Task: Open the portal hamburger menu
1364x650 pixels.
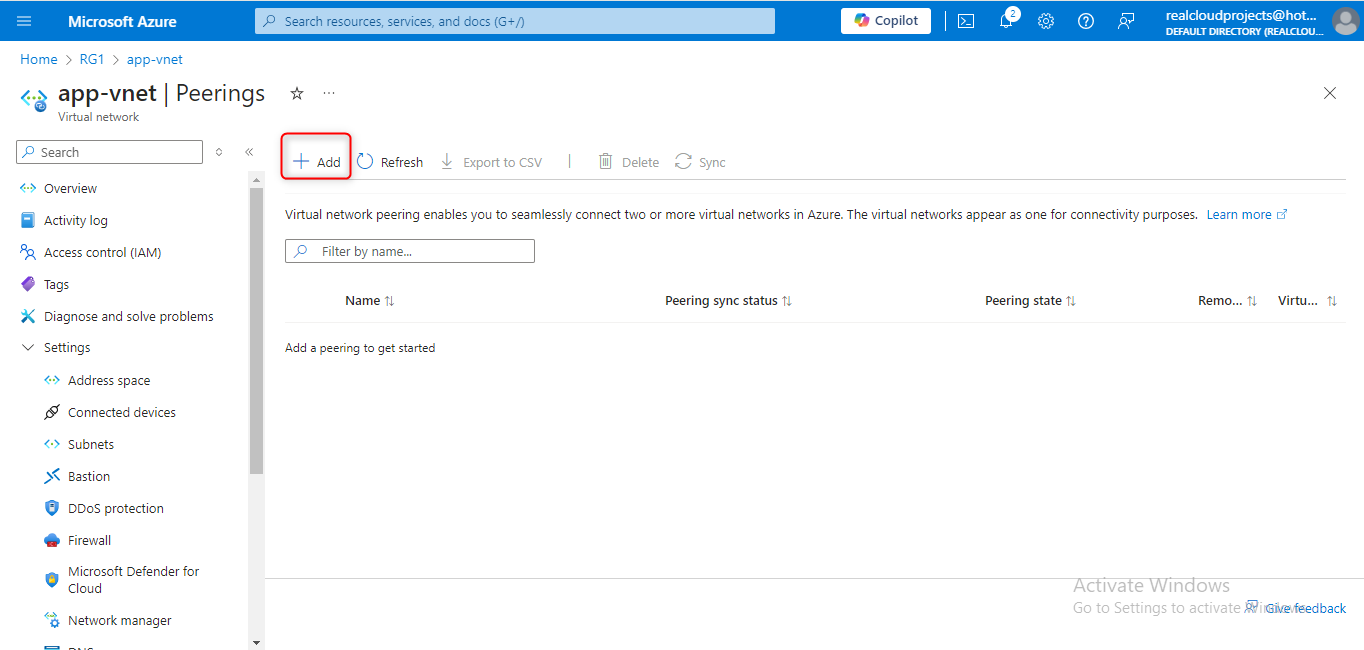Action: 24,21
